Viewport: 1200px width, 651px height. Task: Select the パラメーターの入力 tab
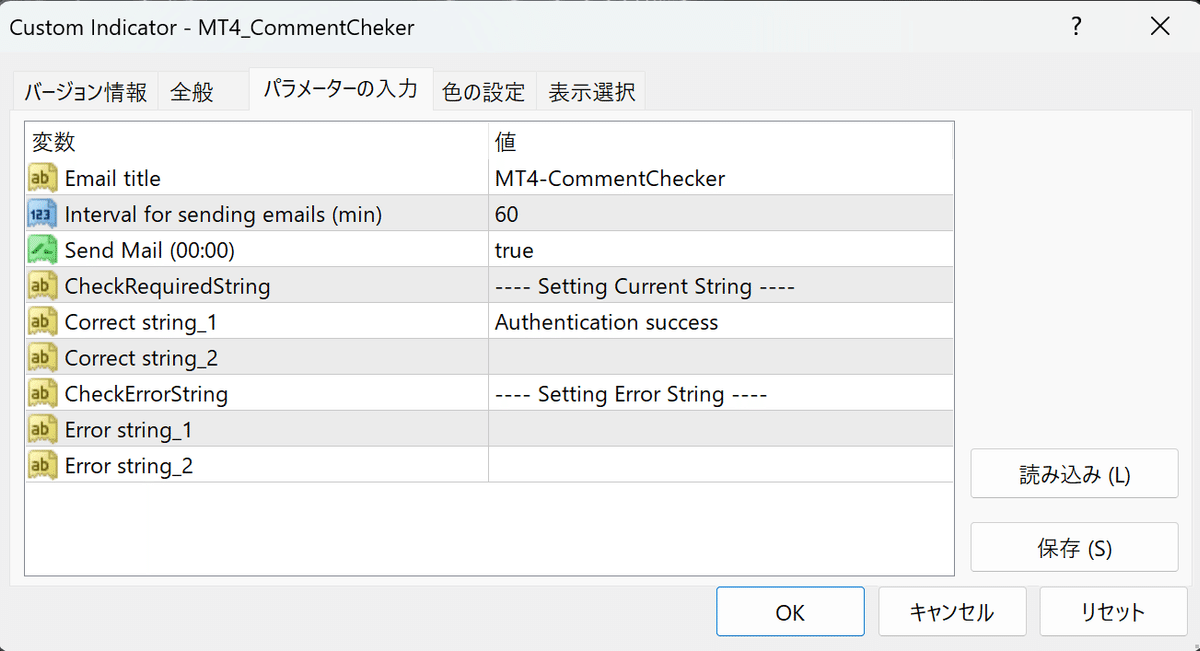340,89
